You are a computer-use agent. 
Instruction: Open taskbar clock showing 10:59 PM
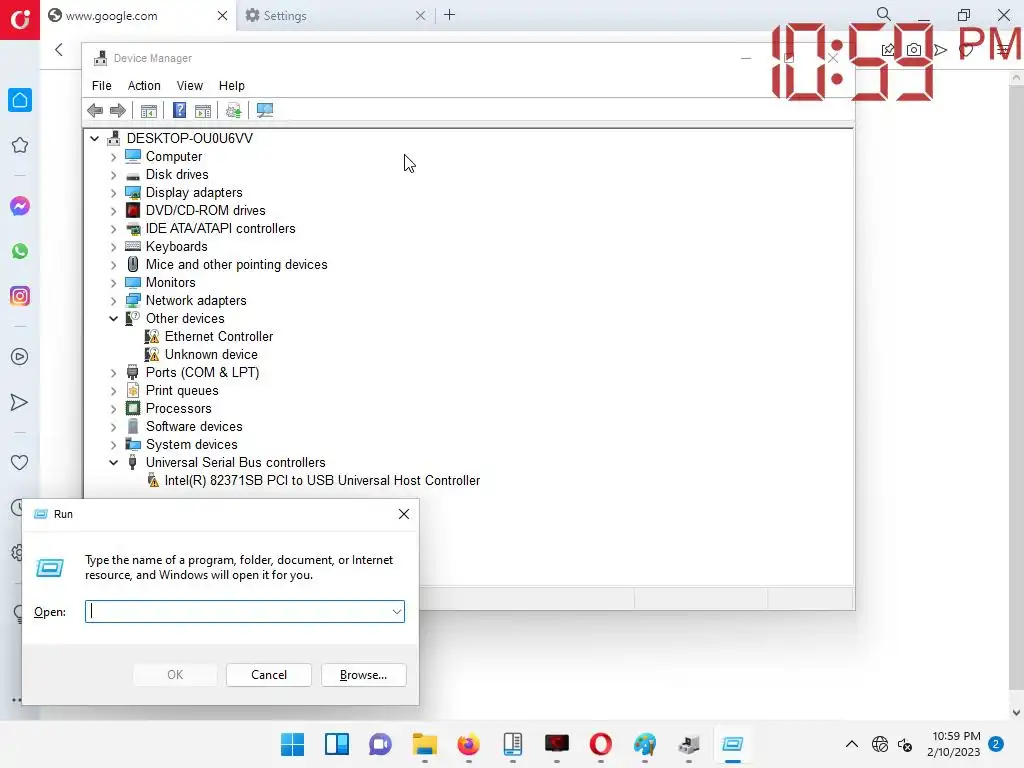pos(954,744)
